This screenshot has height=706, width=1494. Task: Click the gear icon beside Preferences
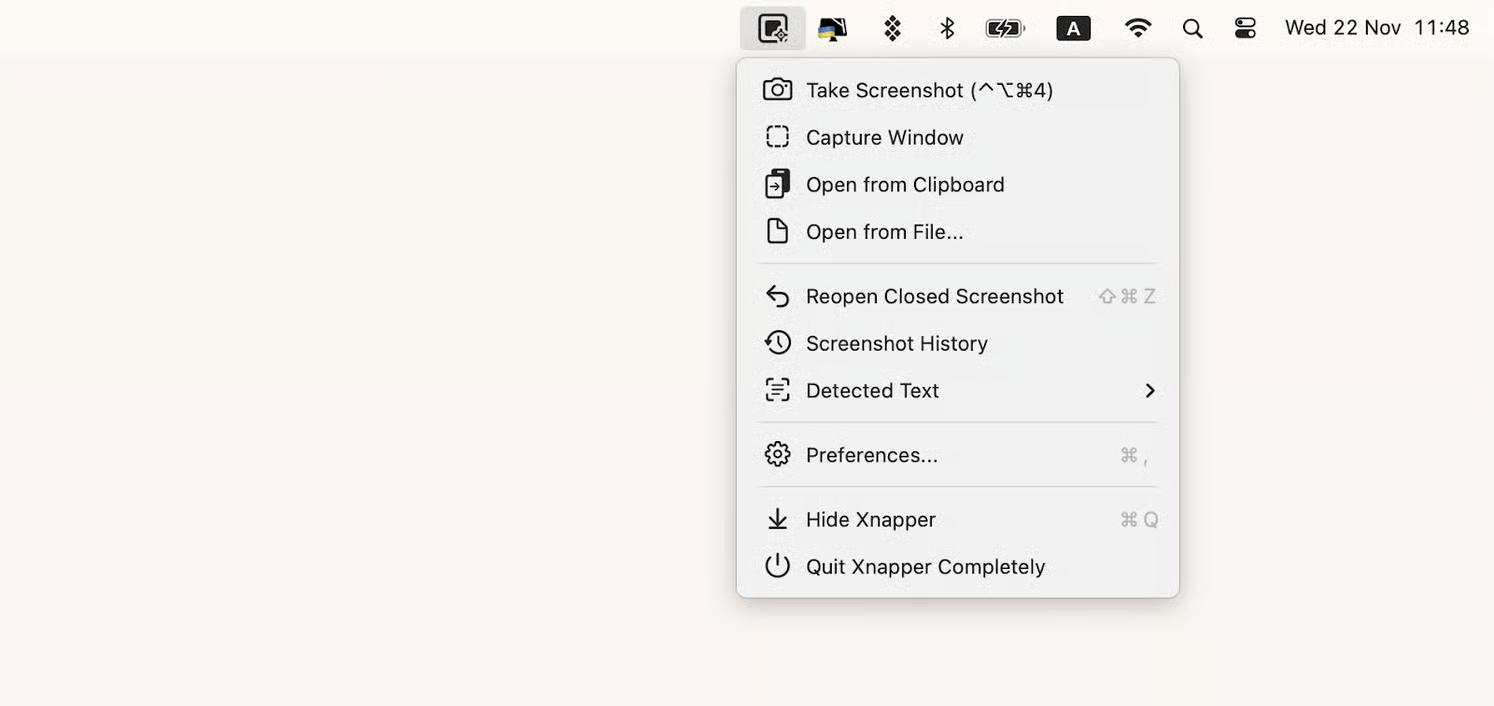click(x=777, y=455)
